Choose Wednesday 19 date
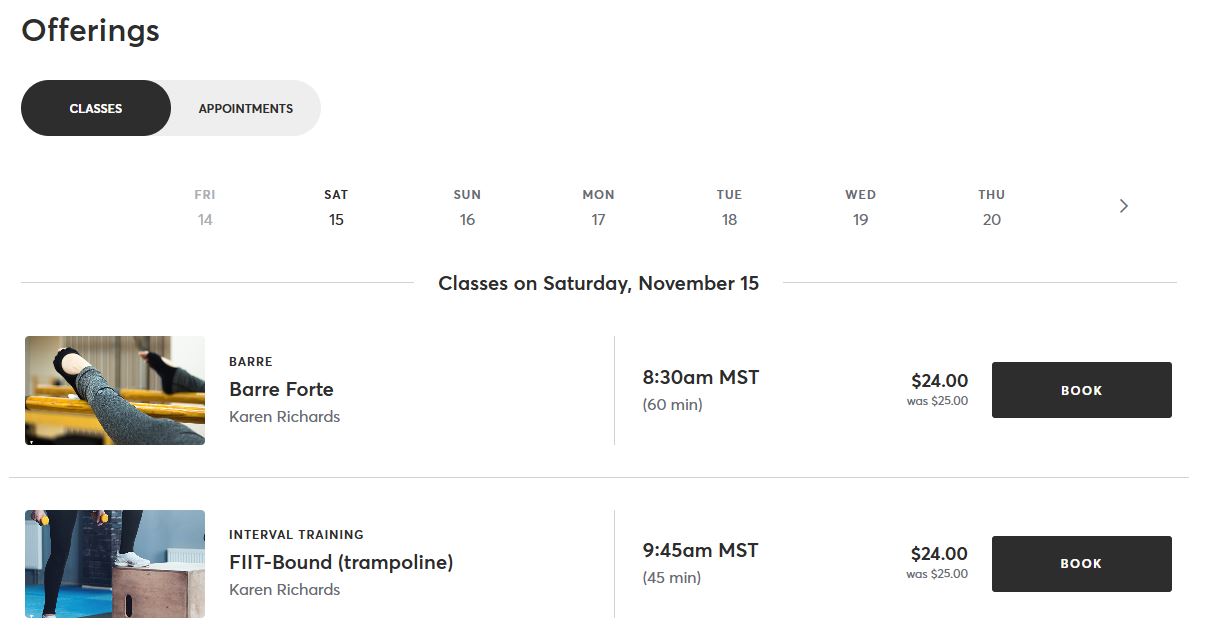This screenshot has width=1220, height=641. pos(860,207)
